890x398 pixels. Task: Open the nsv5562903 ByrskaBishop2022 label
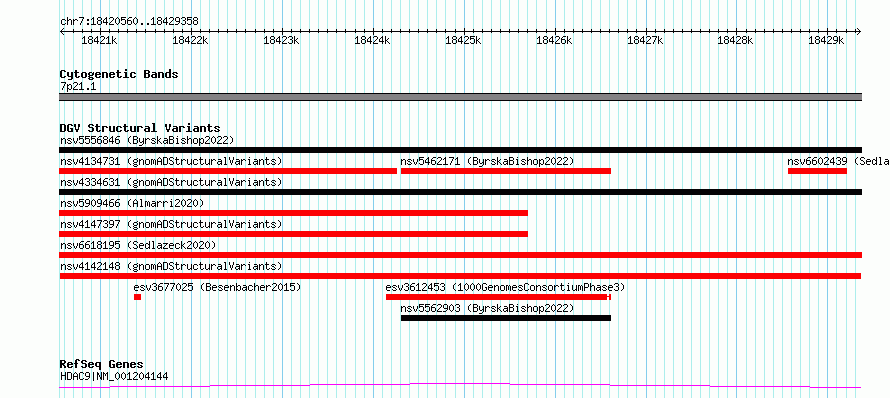(x=488, y=308)
